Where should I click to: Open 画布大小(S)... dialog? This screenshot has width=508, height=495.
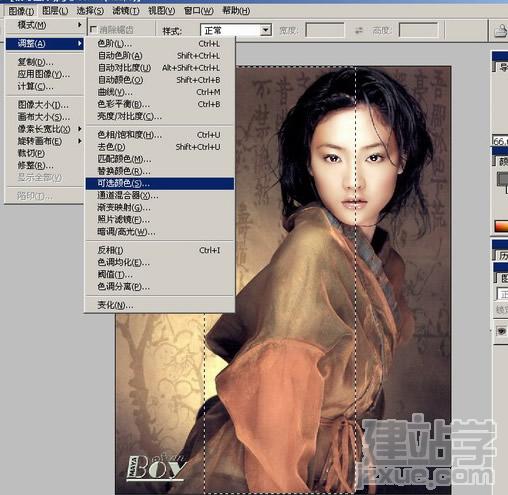click(44, 117)
